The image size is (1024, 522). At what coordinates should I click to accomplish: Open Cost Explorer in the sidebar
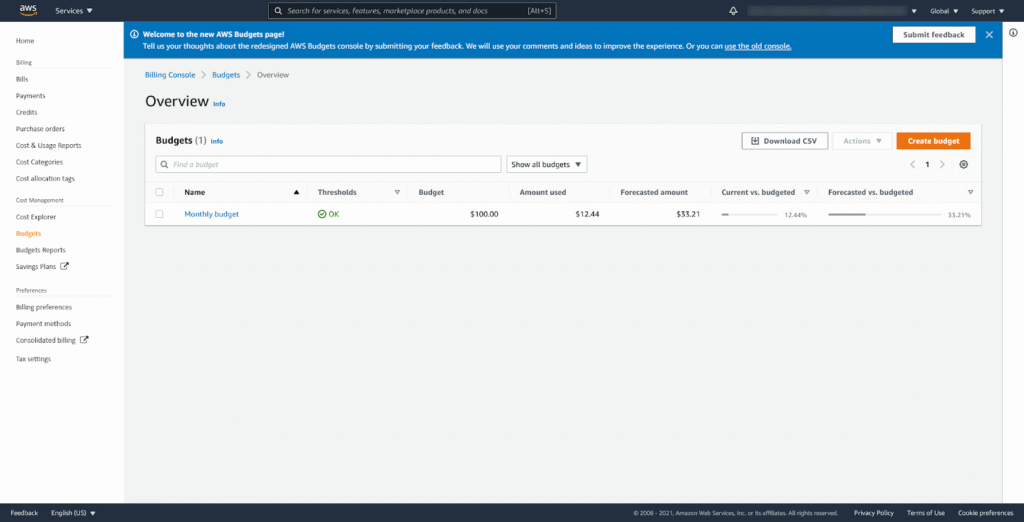pos(36,217)
